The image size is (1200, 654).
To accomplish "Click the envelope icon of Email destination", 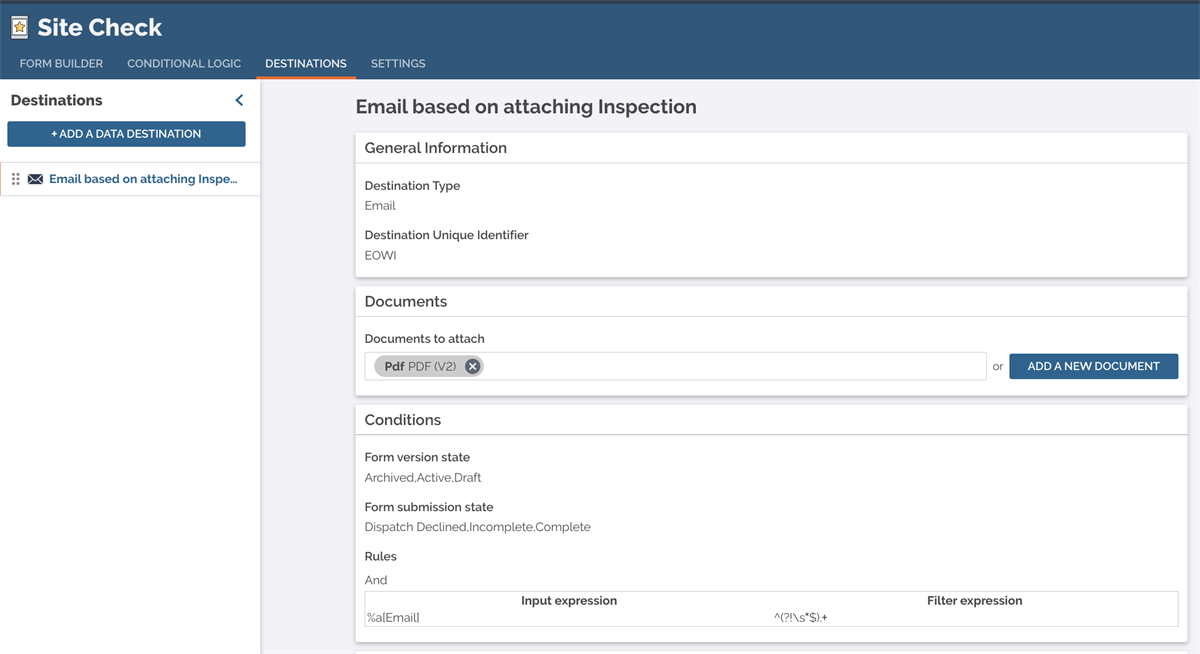I will pyautogui.click(x=35, y=179).
